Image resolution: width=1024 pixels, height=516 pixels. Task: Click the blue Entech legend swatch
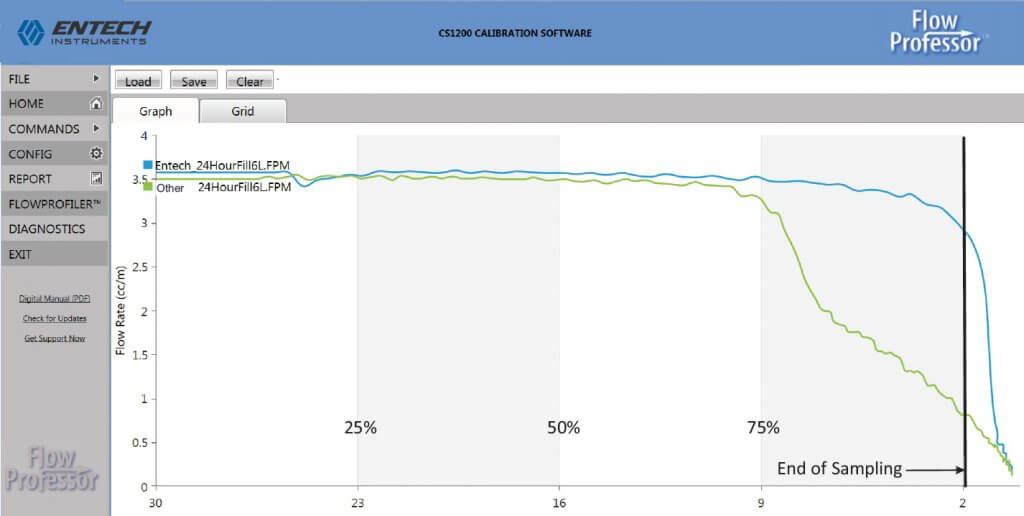(148, 165)
